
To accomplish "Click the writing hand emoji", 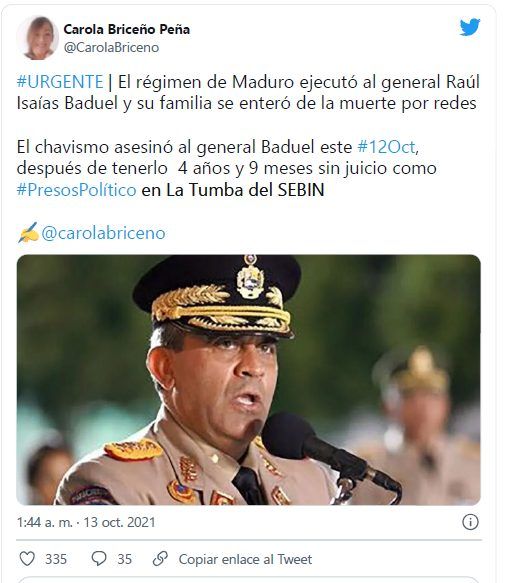I will pyautogui.click(x=28, y=233).
